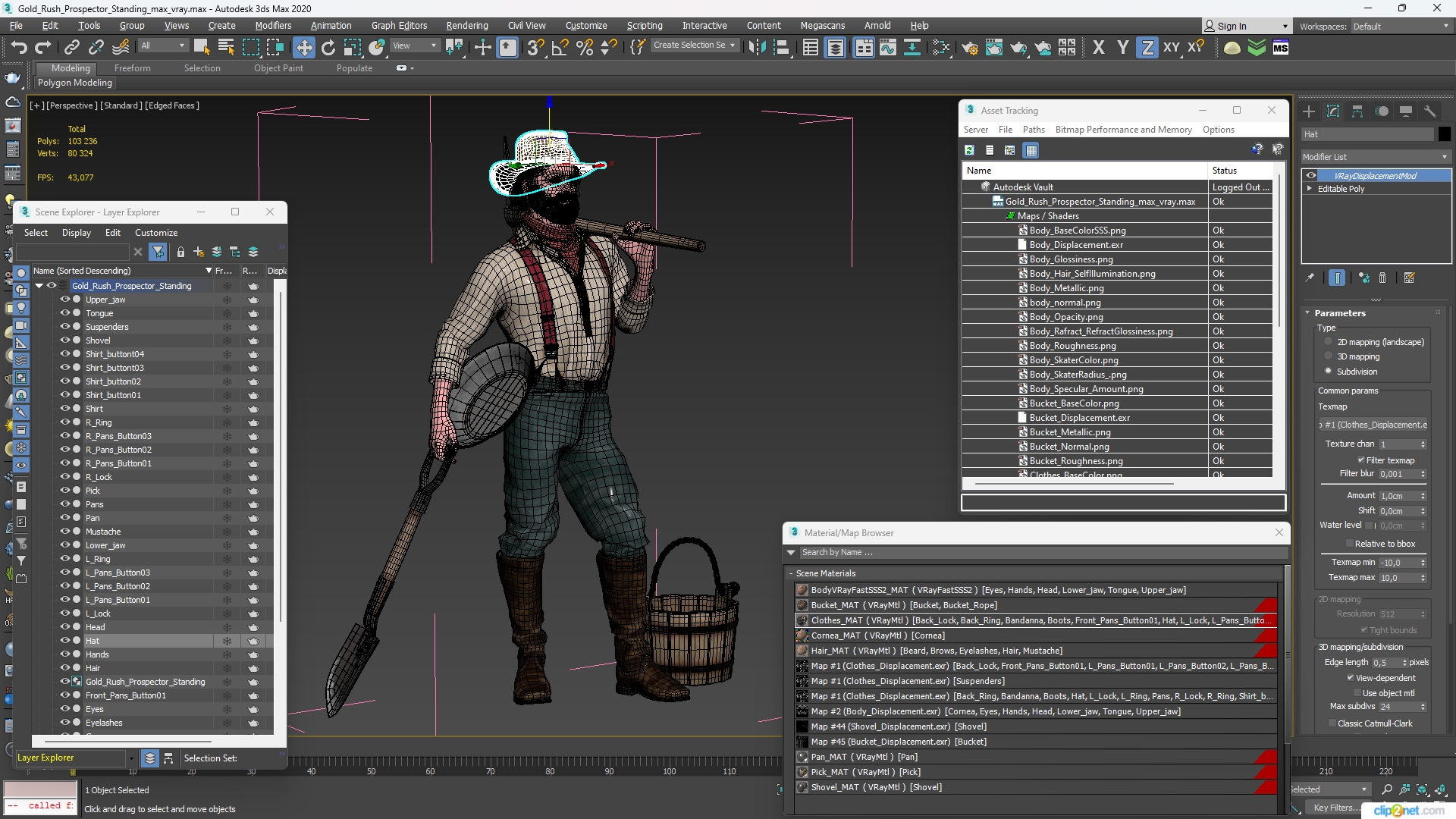Enable the Relative to bbox checkbox
1456x819 pixels.
click(x=1350, y=544)
